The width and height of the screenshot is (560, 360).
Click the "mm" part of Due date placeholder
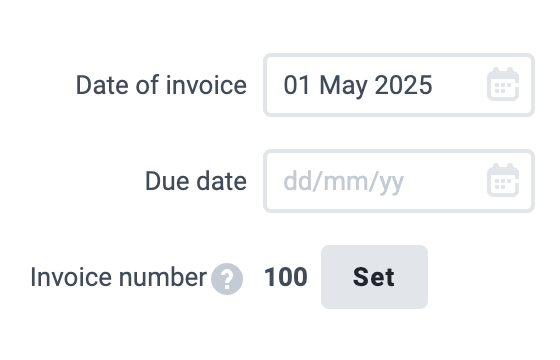(x=346, y=183)
